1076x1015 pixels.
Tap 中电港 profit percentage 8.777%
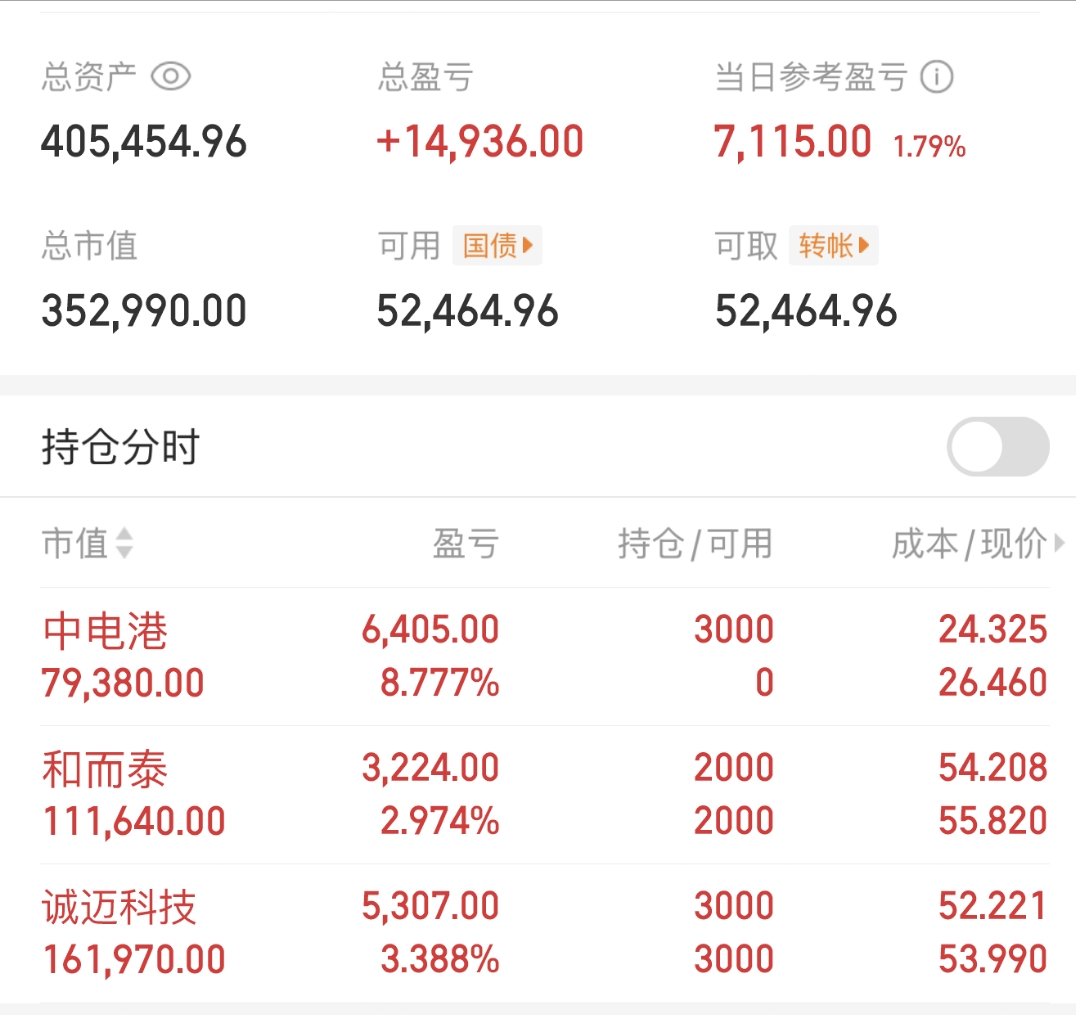439,684
